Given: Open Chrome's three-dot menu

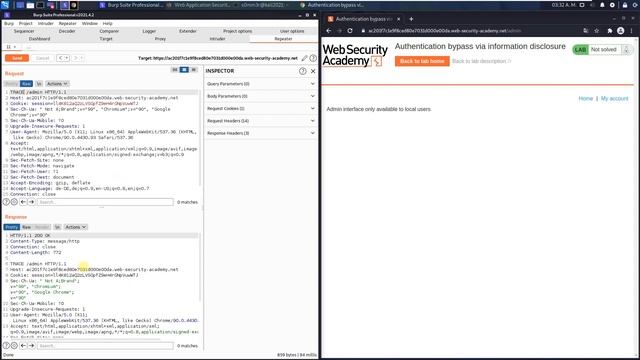Looking at the screenshot, I should (x=632, y=31).
